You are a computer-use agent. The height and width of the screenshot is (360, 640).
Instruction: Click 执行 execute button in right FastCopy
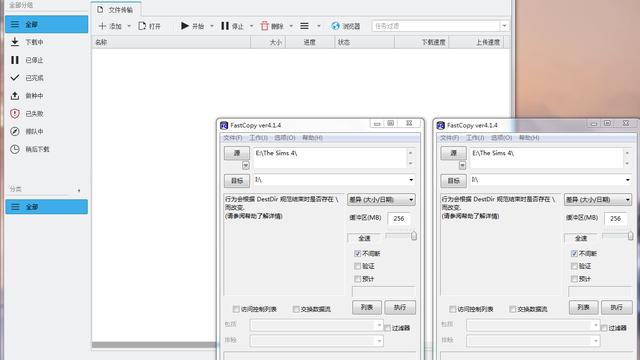[617, 307]
